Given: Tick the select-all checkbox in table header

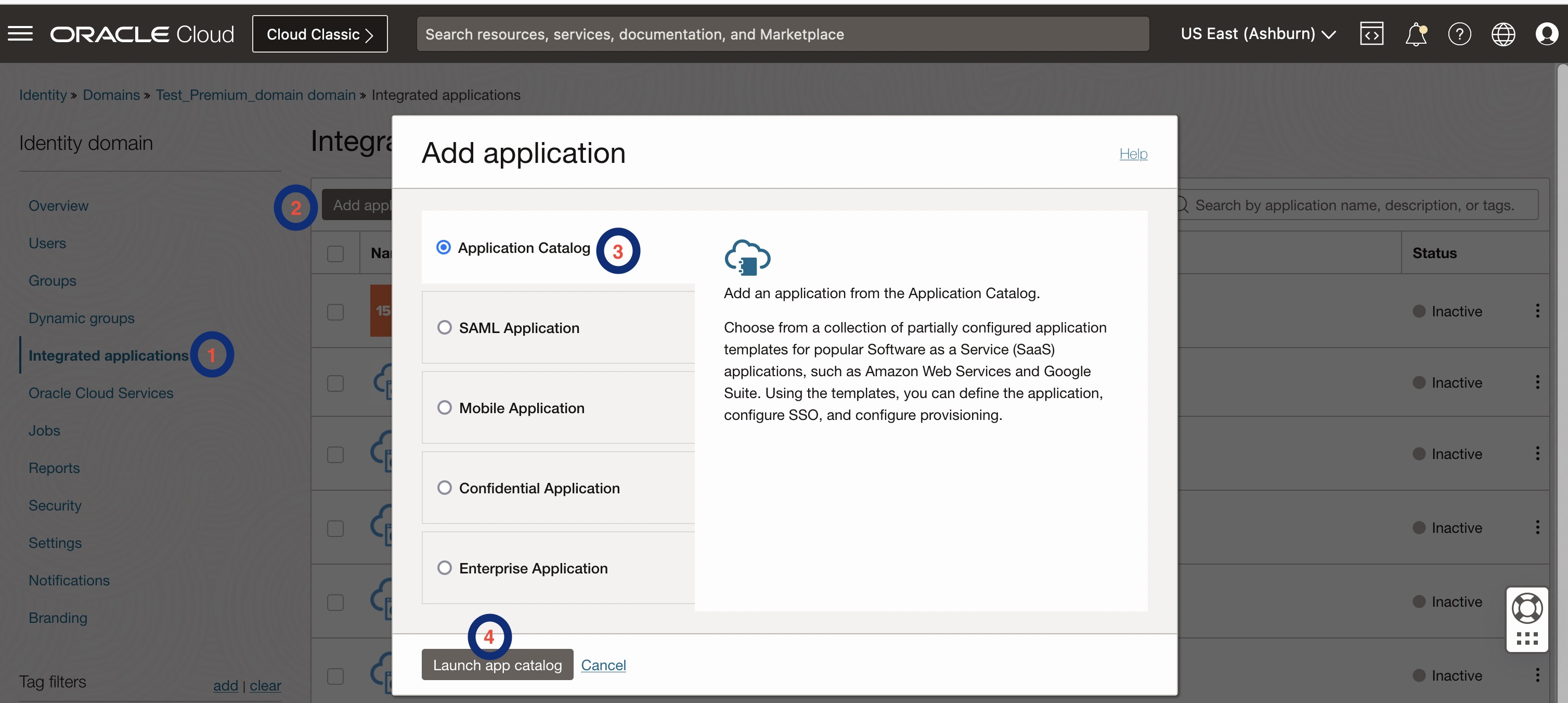Looking at the screenshot, I should 335,253.
